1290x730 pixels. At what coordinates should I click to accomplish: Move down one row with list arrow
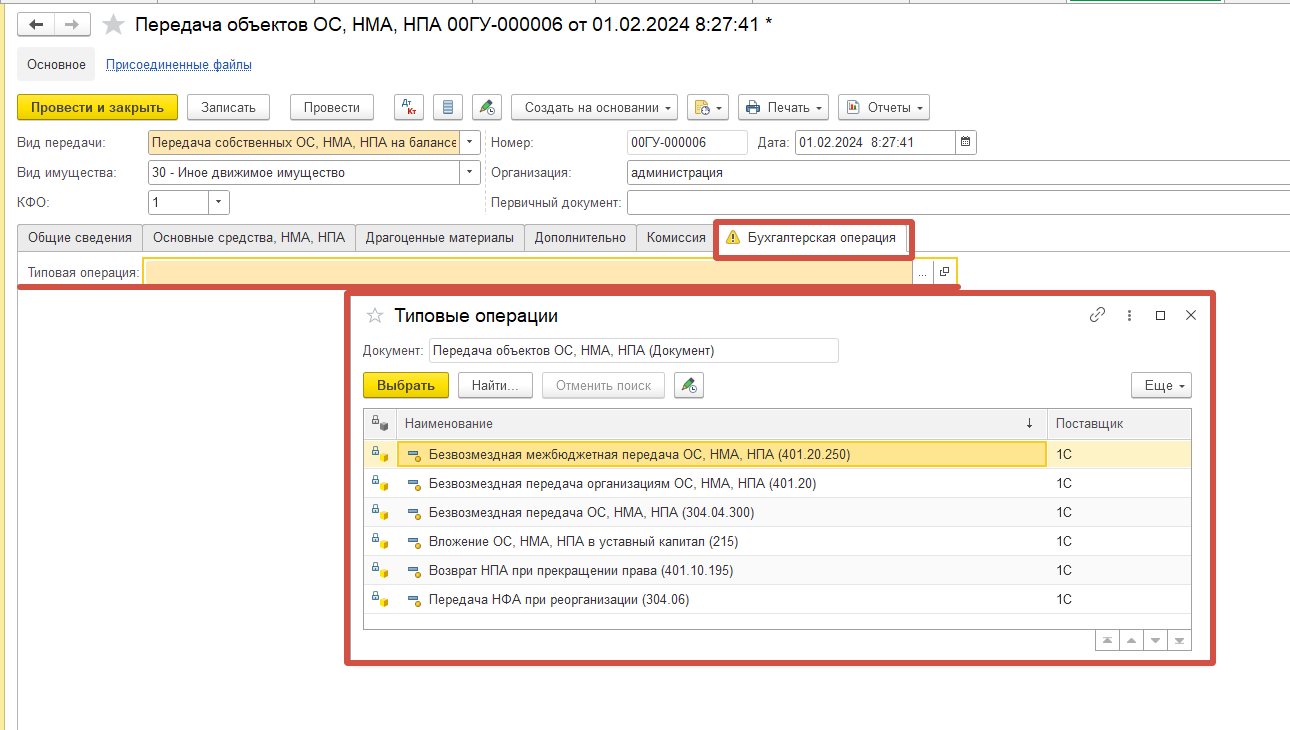1155,640
